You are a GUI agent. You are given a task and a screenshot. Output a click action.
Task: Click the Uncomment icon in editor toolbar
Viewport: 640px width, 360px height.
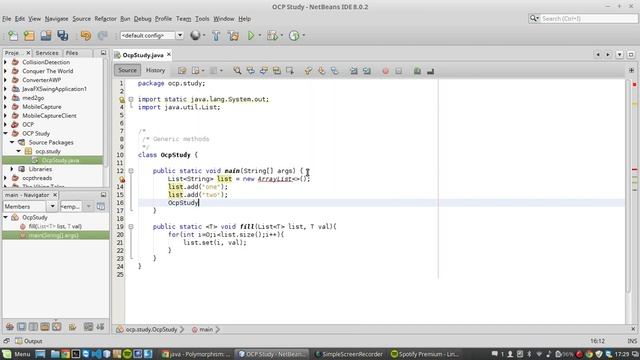pos(430,71)
